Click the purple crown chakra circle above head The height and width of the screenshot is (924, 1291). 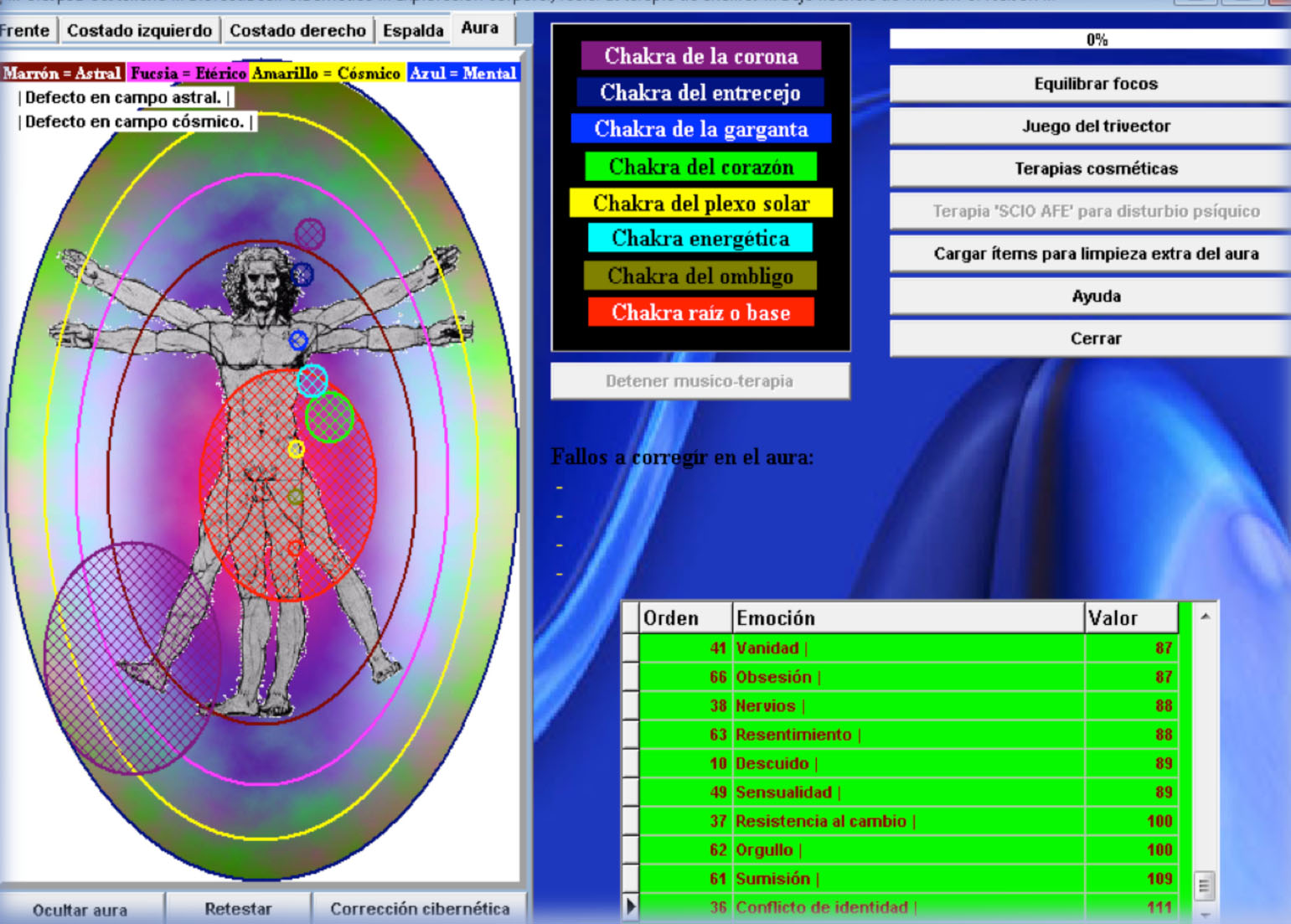point(309,235)
